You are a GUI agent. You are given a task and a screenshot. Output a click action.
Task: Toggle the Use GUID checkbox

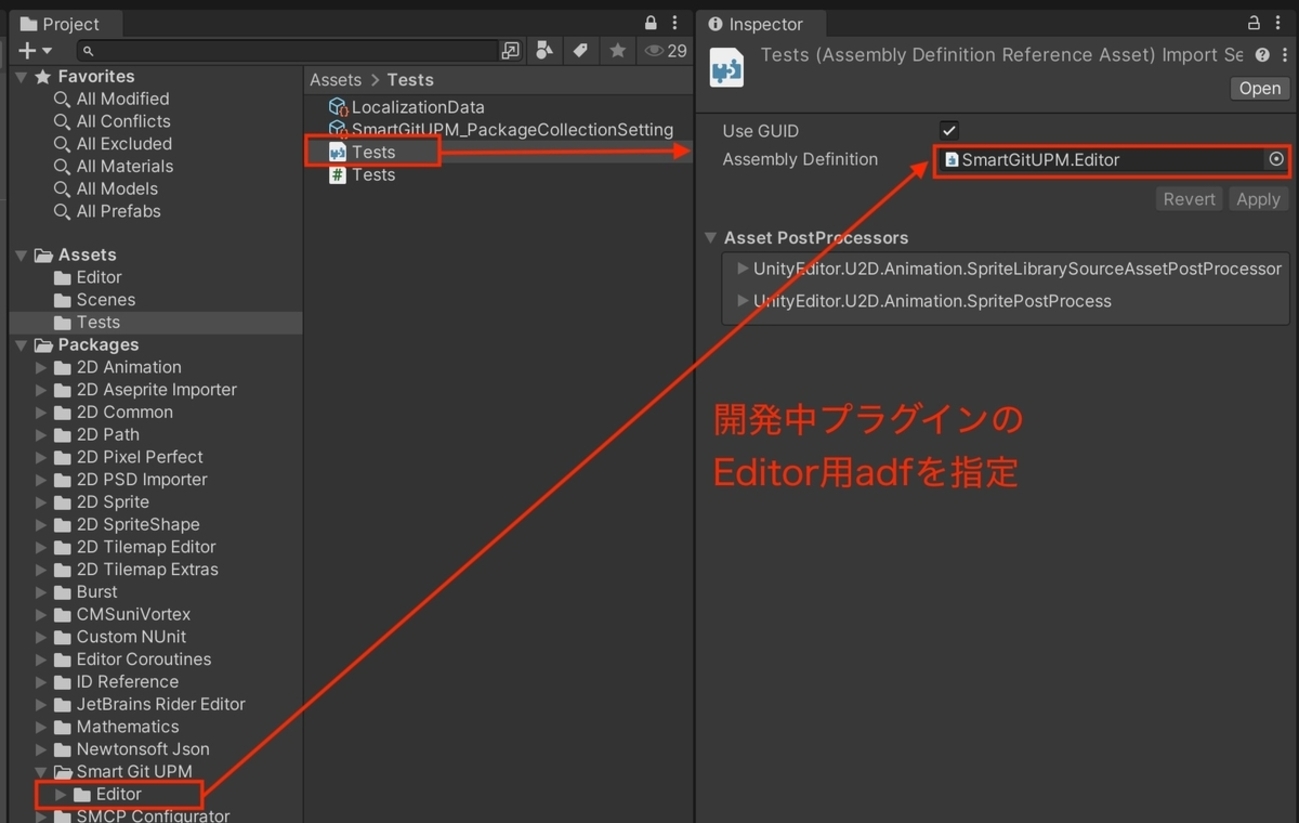point(947,129)
